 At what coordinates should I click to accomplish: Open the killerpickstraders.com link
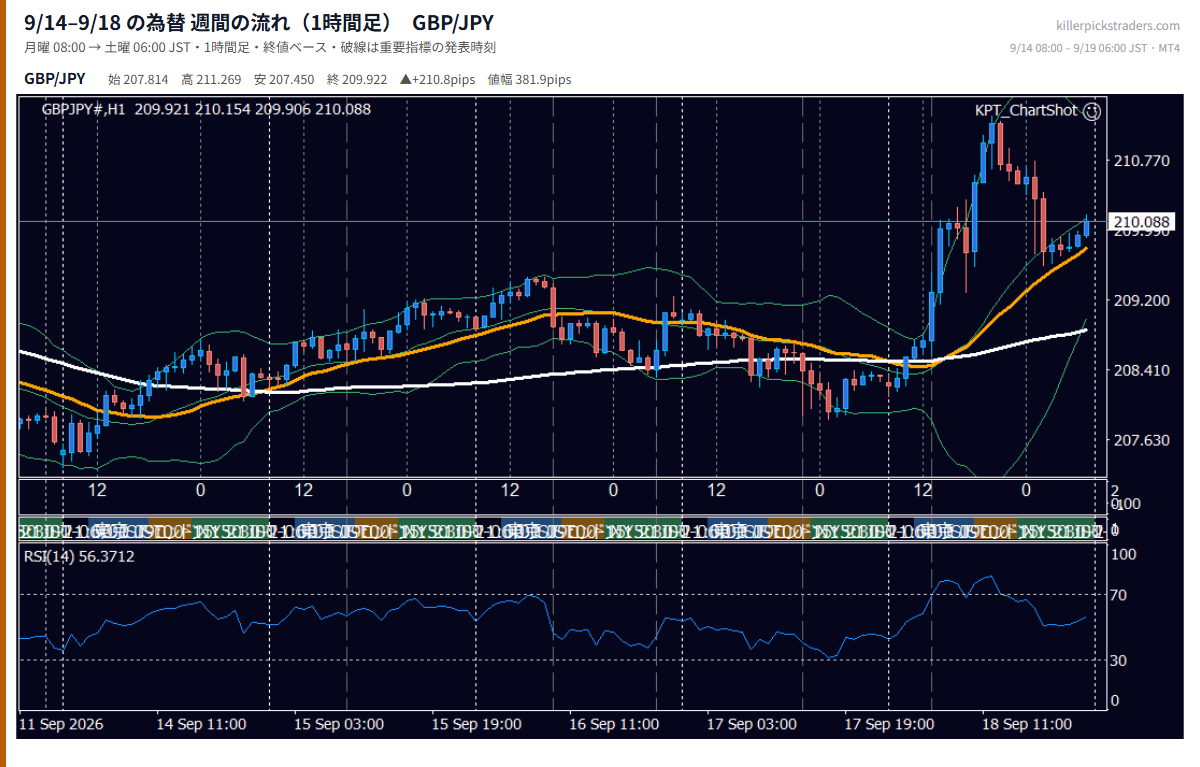coord(1118,26)
